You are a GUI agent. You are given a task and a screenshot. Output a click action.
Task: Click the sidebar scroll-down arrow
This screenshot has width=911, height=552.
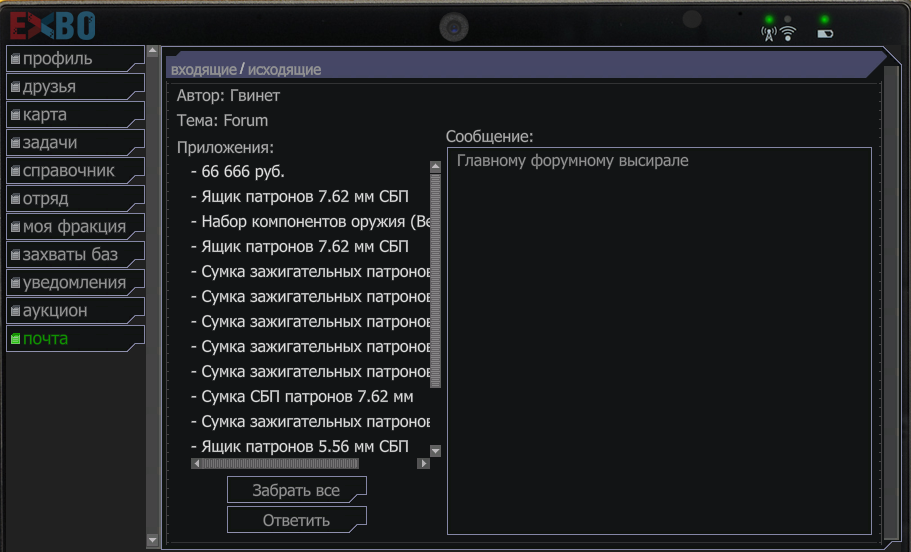pos(152,540)
